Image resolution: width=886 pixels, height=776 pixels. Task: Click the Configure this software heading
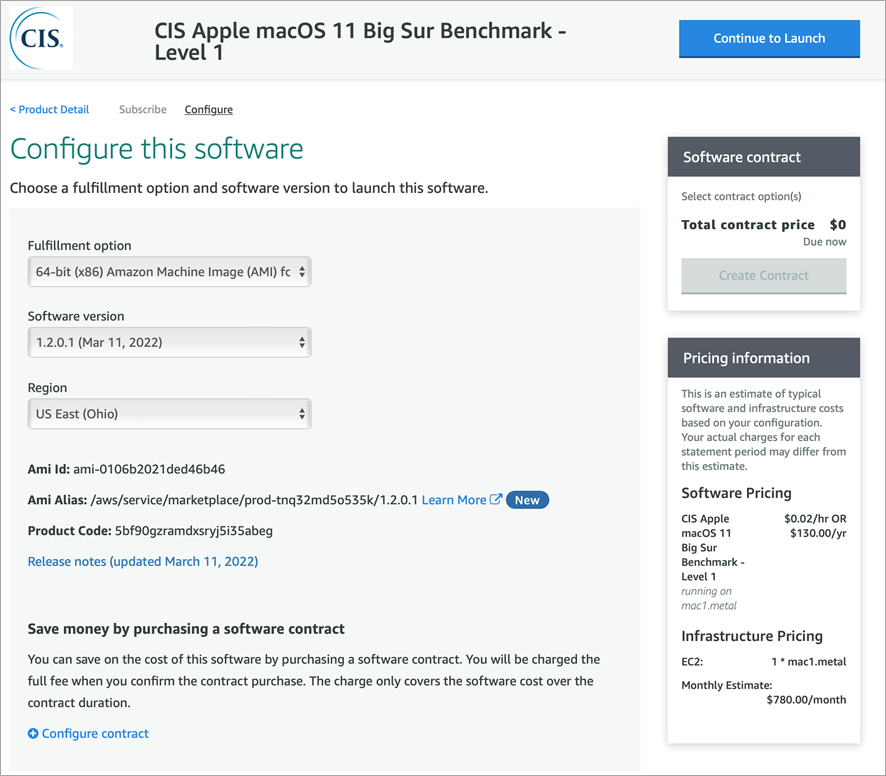[157, 149]
